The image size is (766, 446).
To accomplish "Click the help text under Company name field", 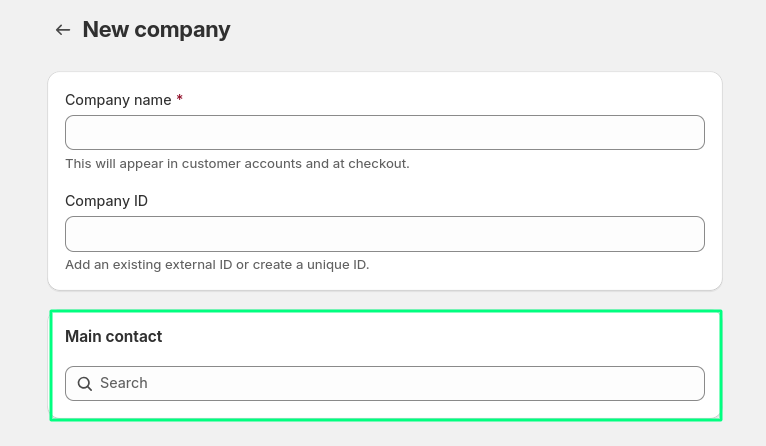I will (237, 163).
